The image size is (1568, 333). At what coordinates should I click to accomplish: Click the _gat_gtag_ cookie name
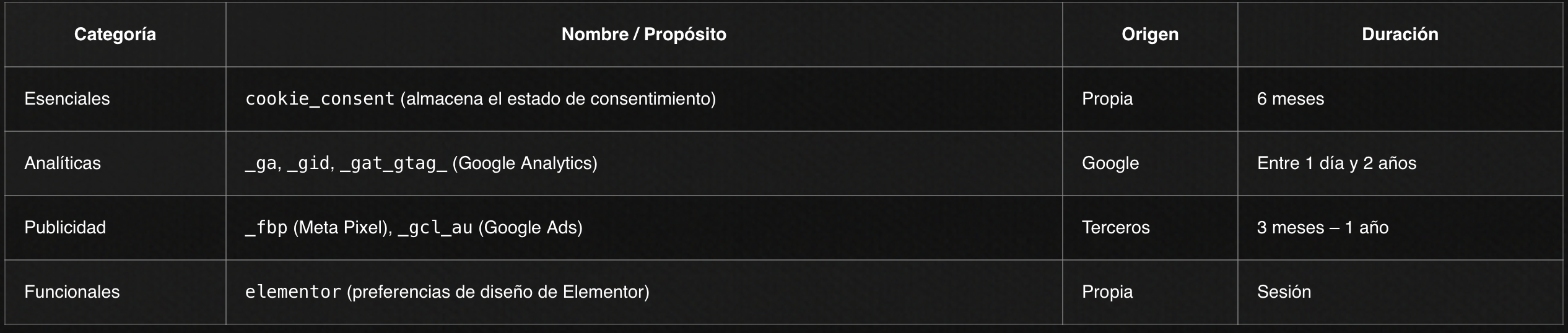pyautogui.click(x=393, y=163)
